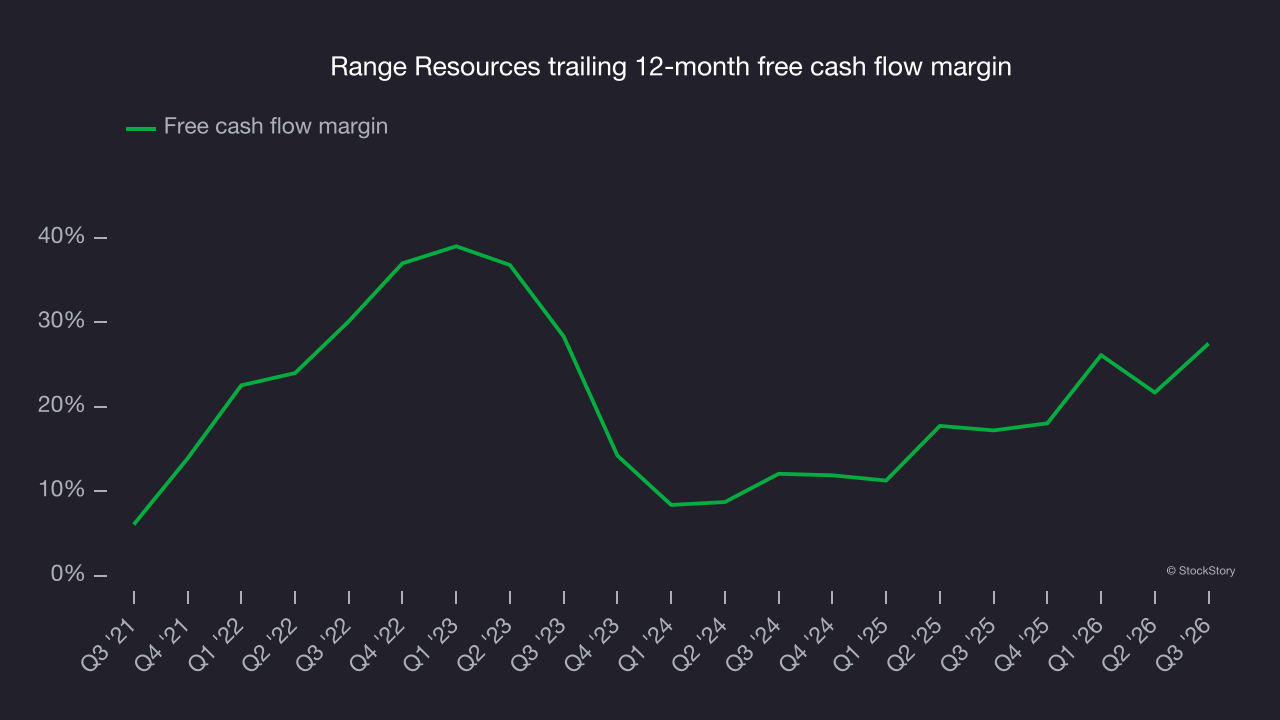The image size is (1280, 720).
Task: Click the line's low point at Q1 '24
Action: click(671, 505)
